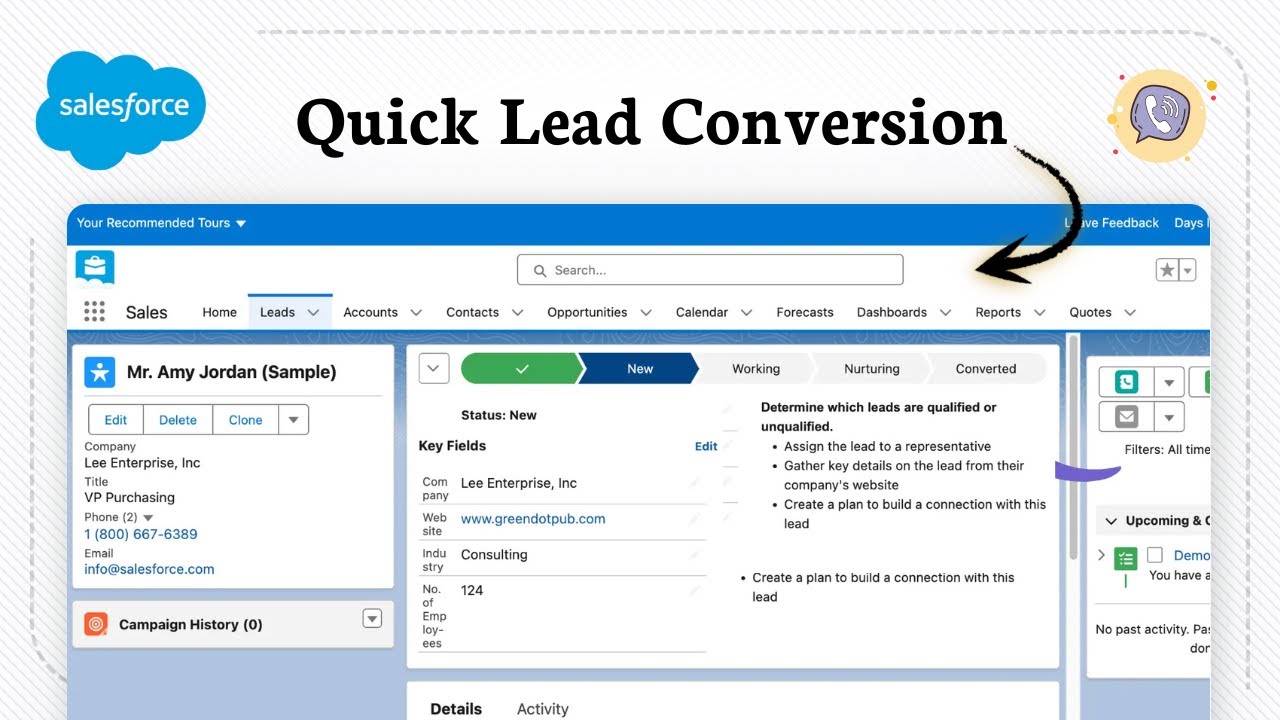Expand the Phone (2) dropdown arrow
The height and width of the screenshot is (720, 1280).
(x=149, y=517)
